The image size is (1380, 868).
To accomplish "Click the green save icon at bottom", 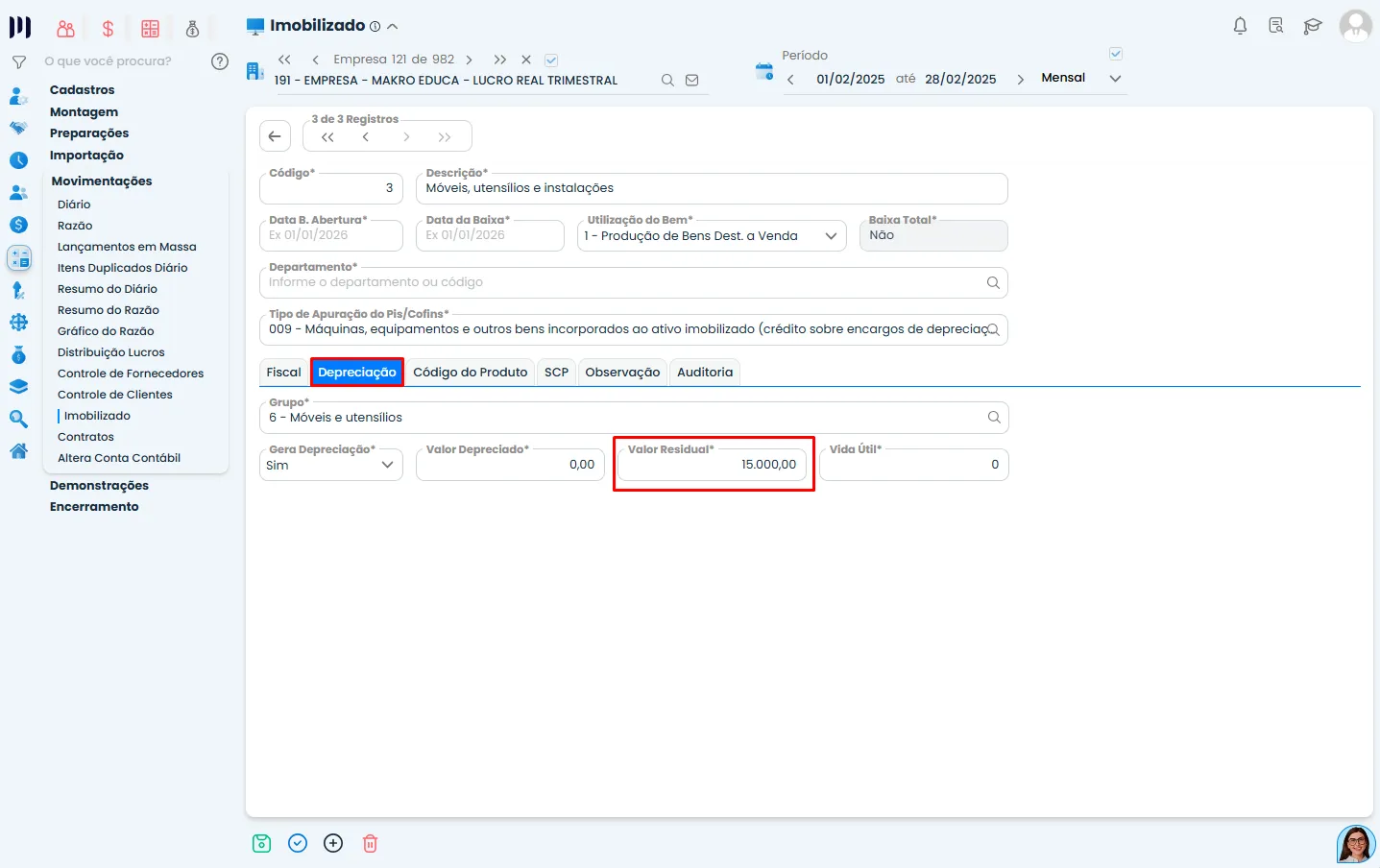I will pyautogui.click(x=261, y=843).
